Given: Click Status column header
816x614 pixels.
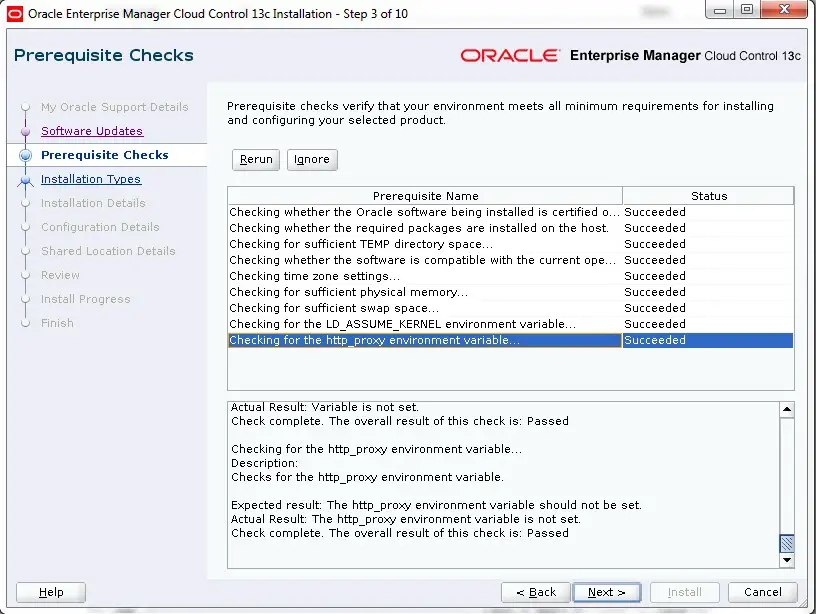Looking at the screenshot, I should coord(708,196).
